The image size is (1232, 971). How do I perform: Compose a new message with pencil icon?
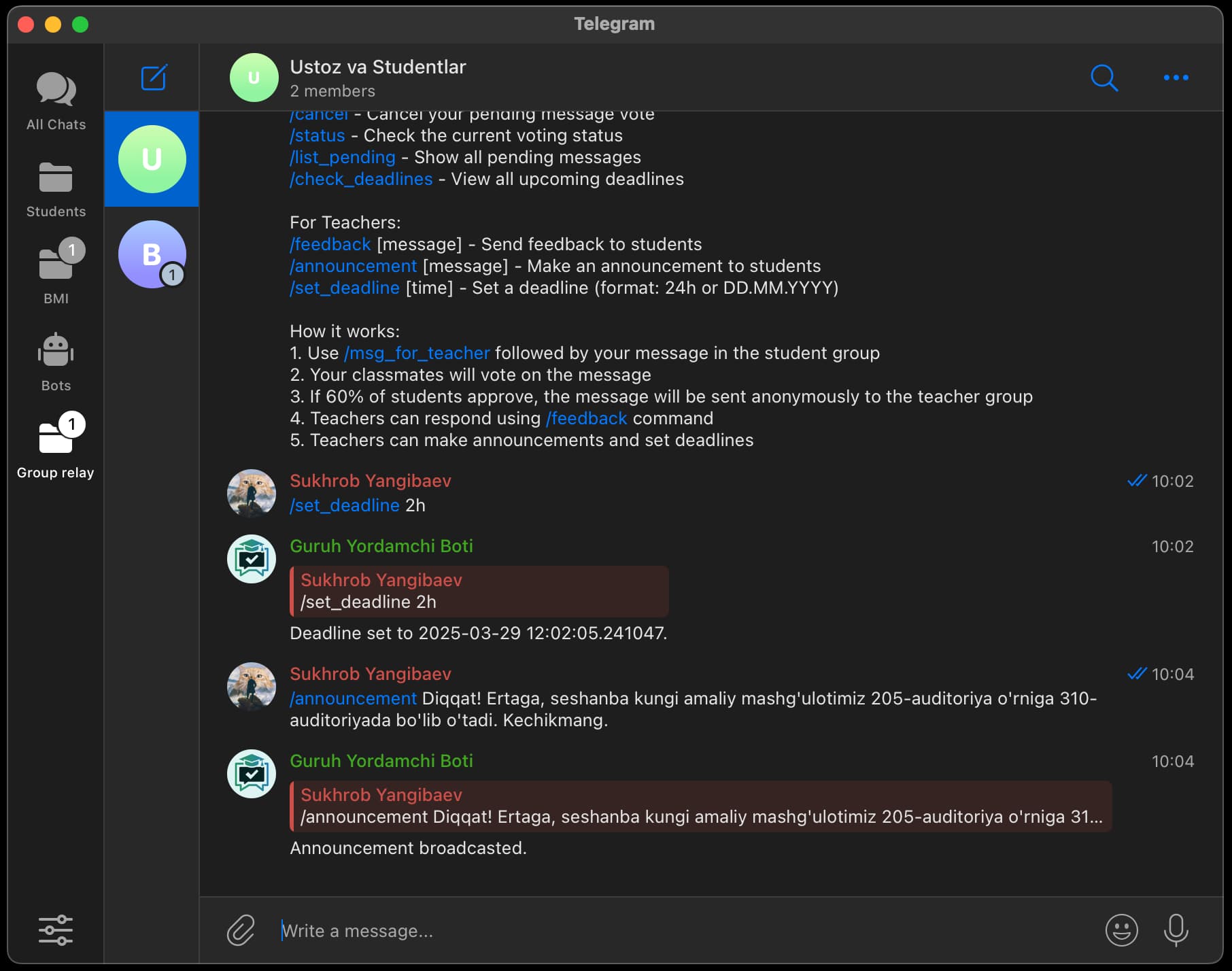point(154,78)
